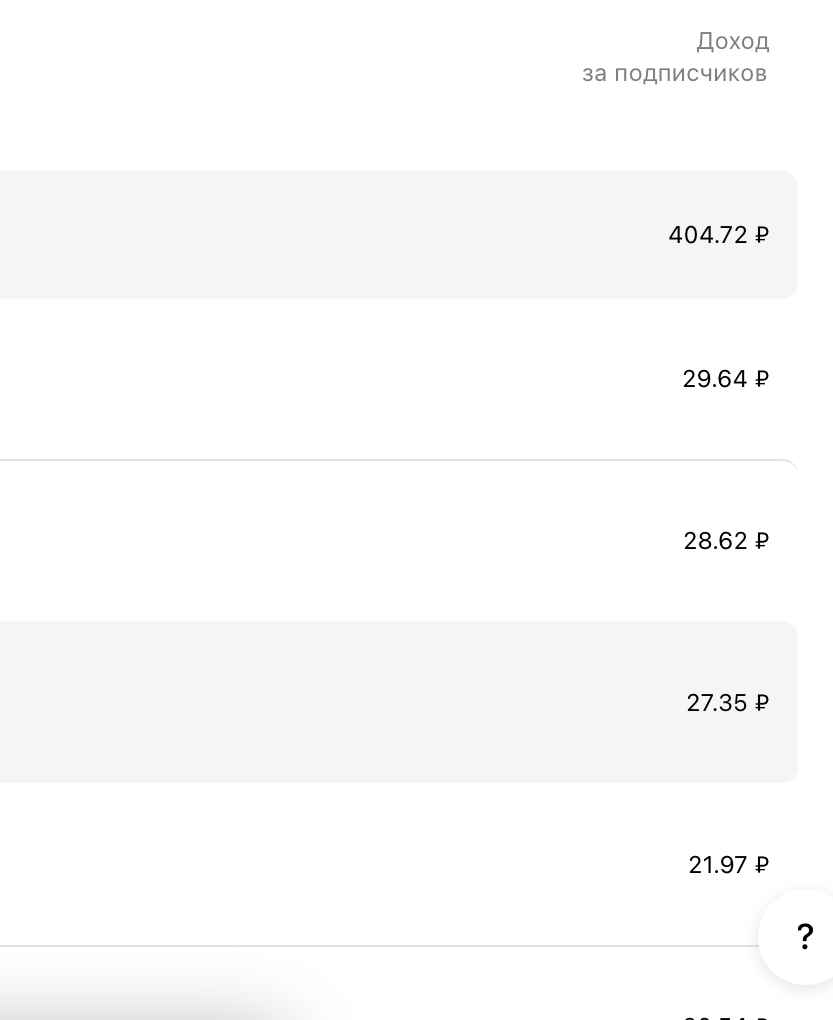The width and height of the screenshot is (833, 1020).
Task: Open the white row containing 29.64 ₽
Action: coord(399,379)
